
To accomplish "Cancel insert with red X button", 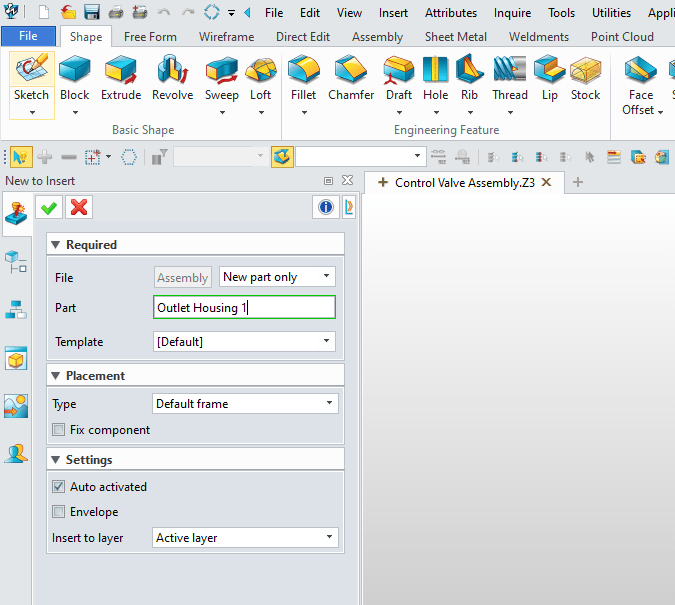I will 79,207.
